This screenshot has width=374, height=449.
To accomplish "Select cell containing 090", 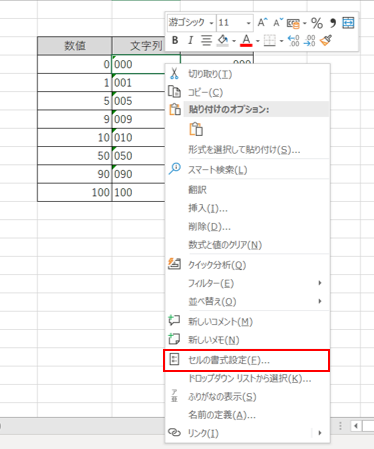I will click(139, 174).
